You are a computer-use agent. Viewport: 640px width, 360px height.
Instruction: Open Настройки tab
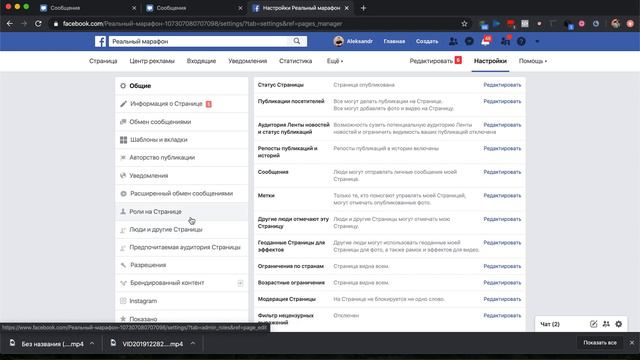490,61
